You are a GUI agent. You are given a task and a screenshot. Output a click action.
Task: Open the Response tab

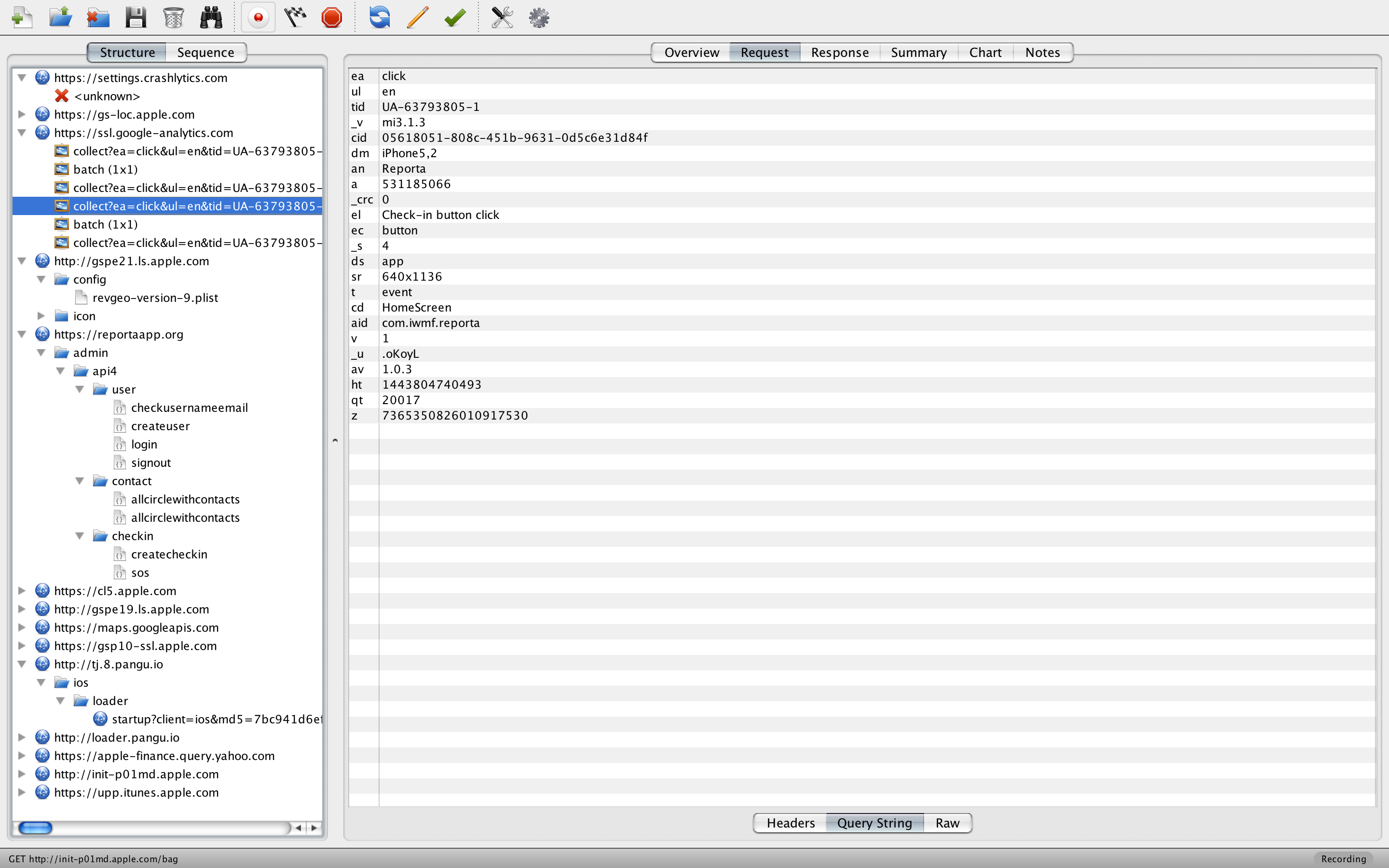[839, 52]
